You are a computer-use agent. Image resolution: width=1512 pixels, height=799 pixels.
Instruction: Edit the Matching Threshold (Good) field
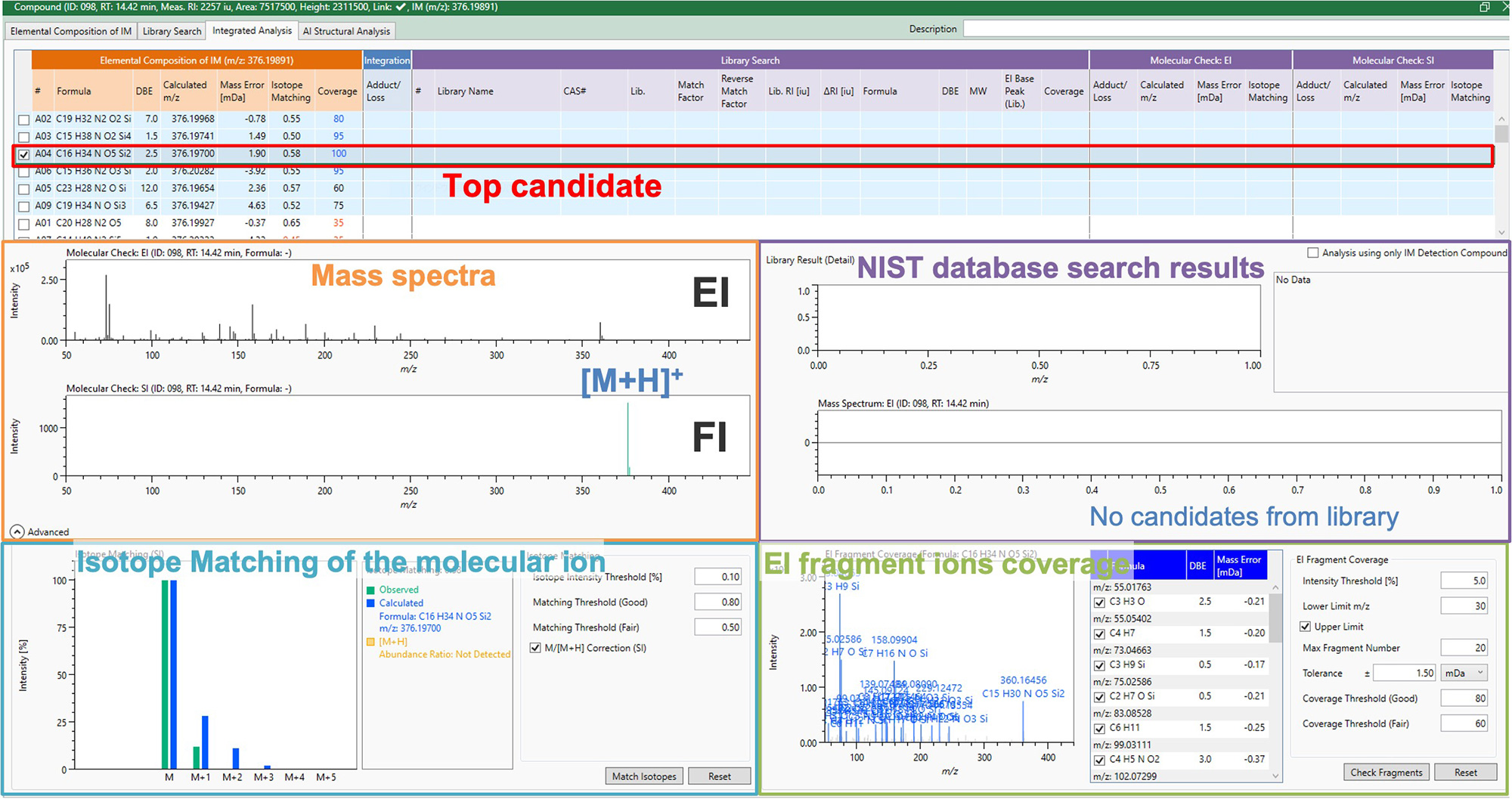pos(718,602)
